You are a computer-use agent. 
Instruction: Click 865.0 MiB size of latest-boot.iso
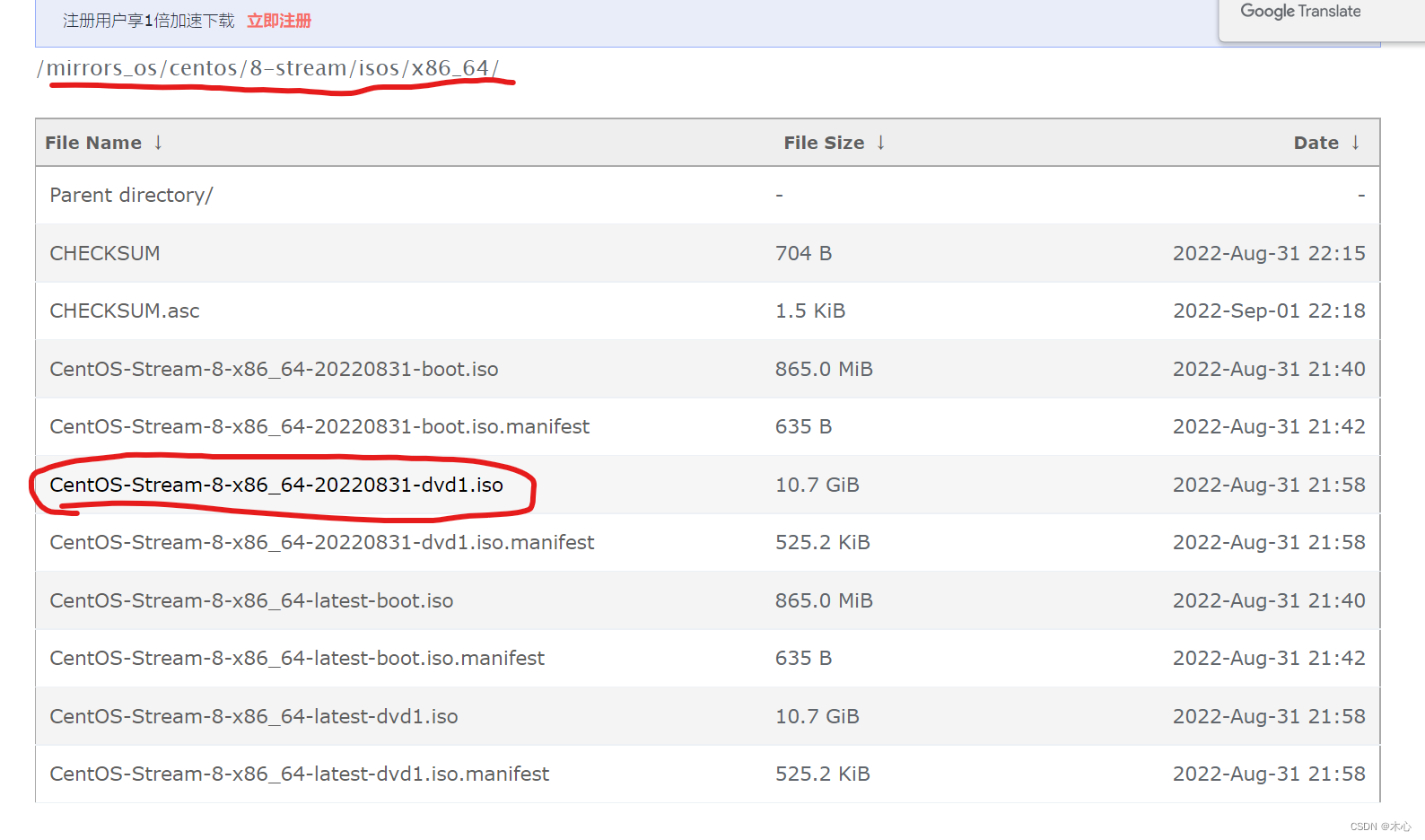click(824, 600)
